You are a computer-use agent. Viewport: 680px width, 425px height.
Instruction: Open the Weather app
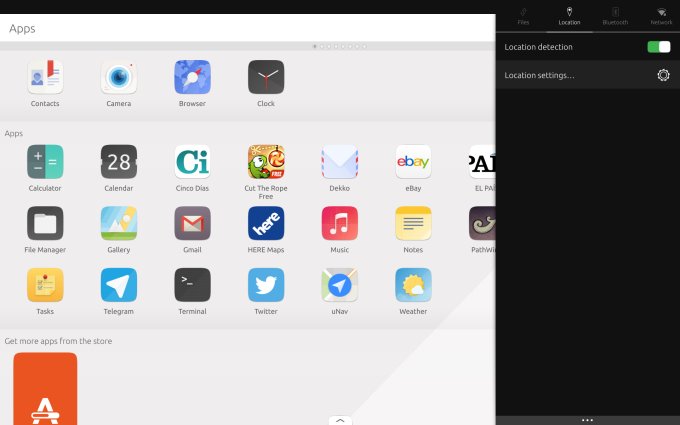[413, 285]
